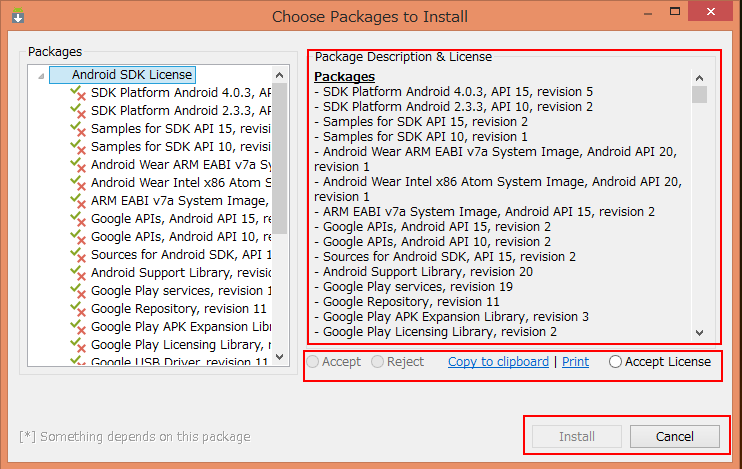
Task: Click status icon beside Android Wear Intel x86 Atom
Action: [x=78, y=183]
